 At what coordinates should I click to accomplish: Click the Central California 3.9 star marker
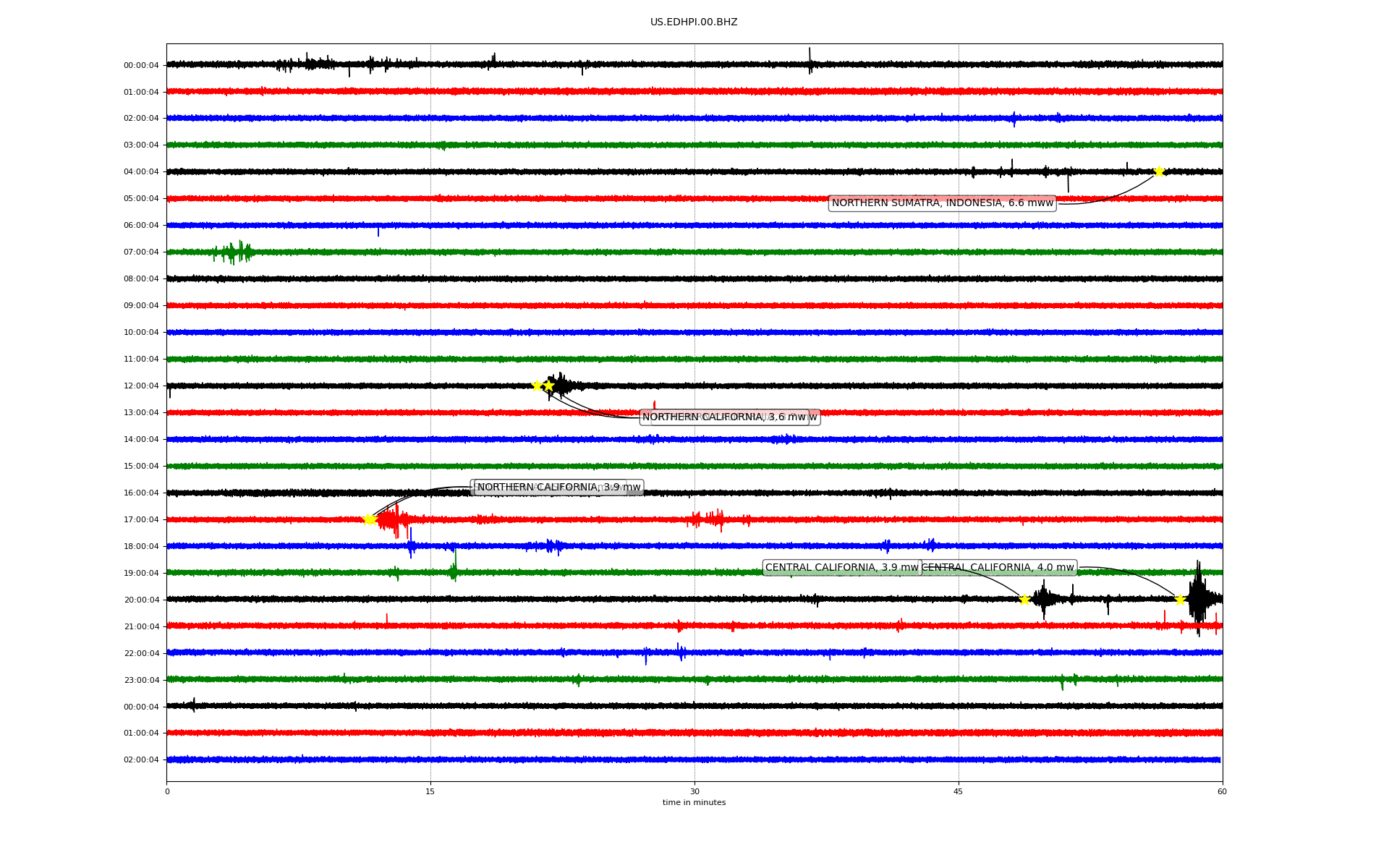(1024, 600)
